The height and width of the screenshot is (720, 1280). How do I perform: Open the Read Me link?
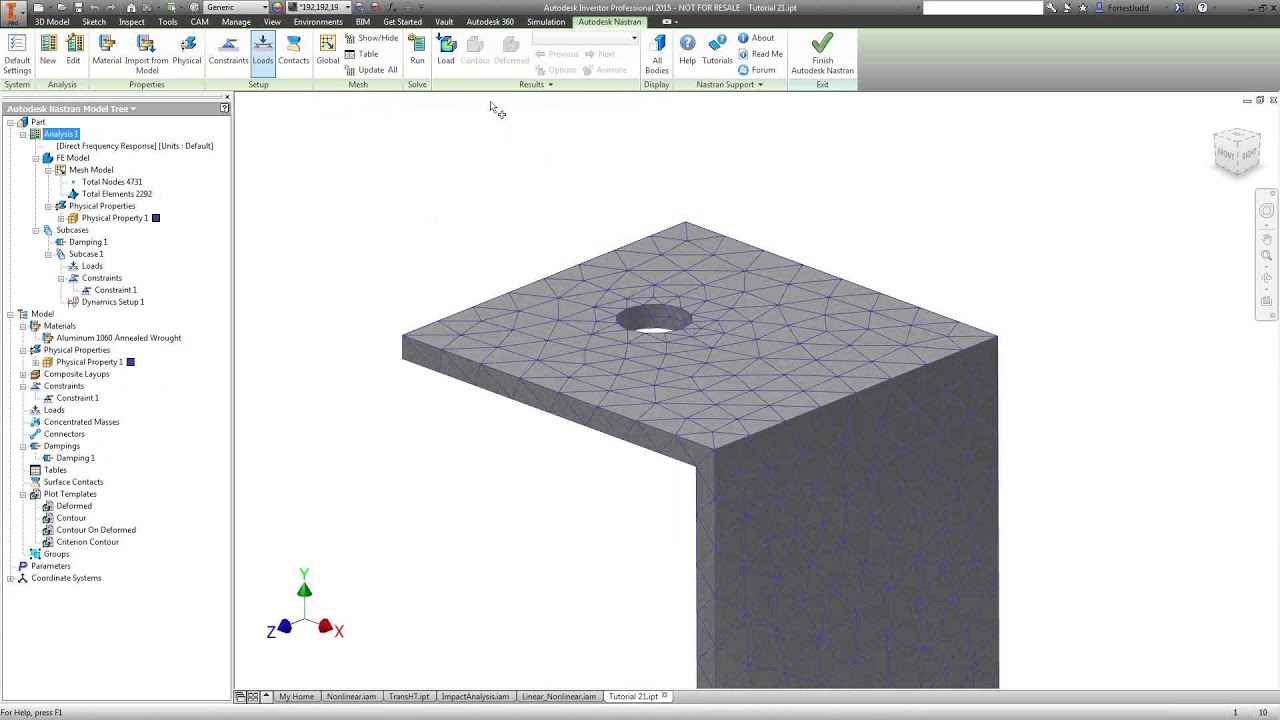pyautogui.click(x=760, y=54)
